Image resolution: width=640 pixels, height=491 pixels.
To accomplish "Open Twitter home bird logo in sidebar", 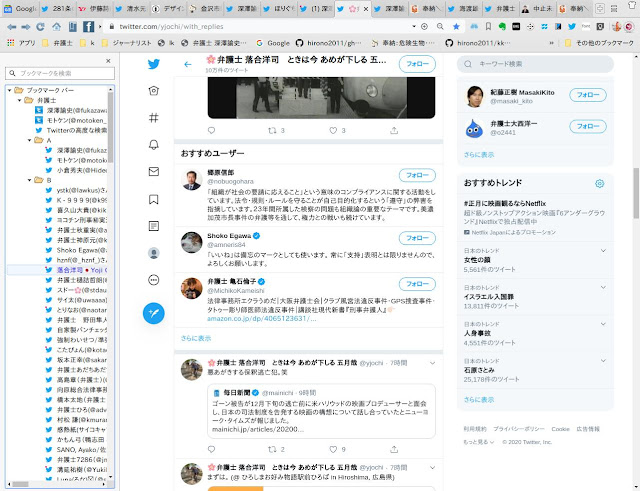I will point(153,64).
